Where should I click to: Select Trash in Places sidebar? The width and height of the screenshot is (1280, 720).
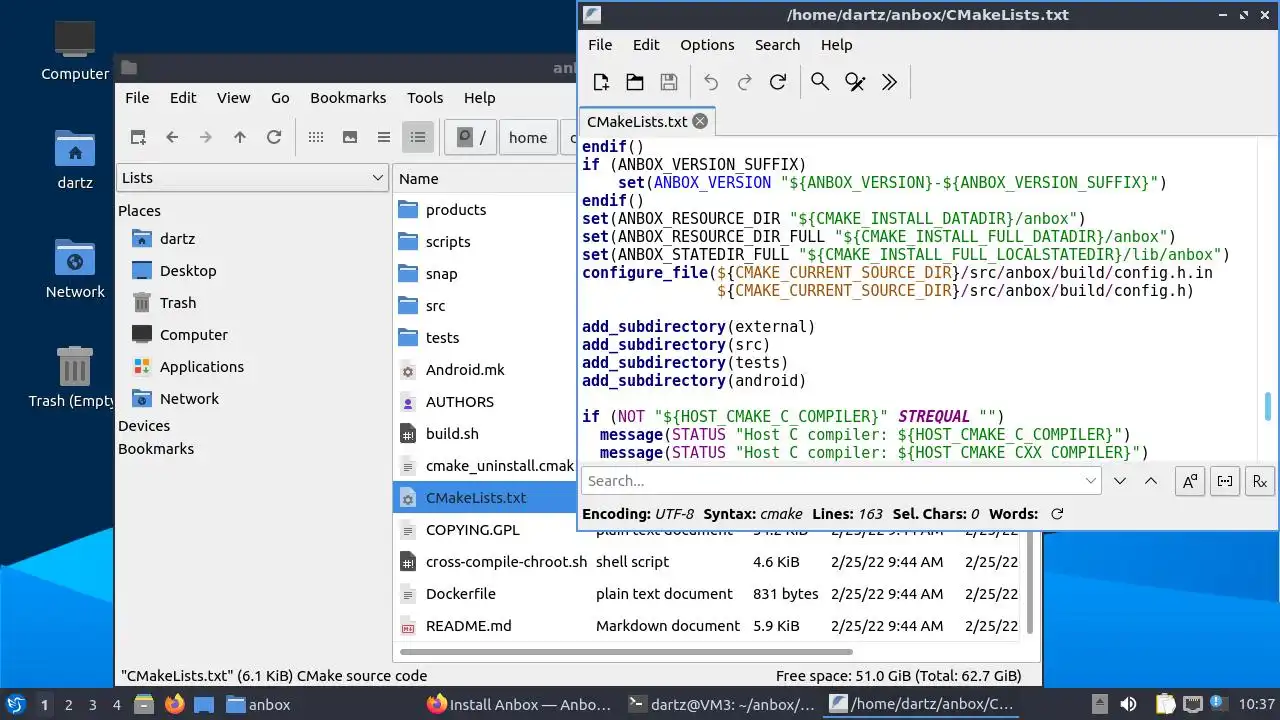click(x=178, y=303)
